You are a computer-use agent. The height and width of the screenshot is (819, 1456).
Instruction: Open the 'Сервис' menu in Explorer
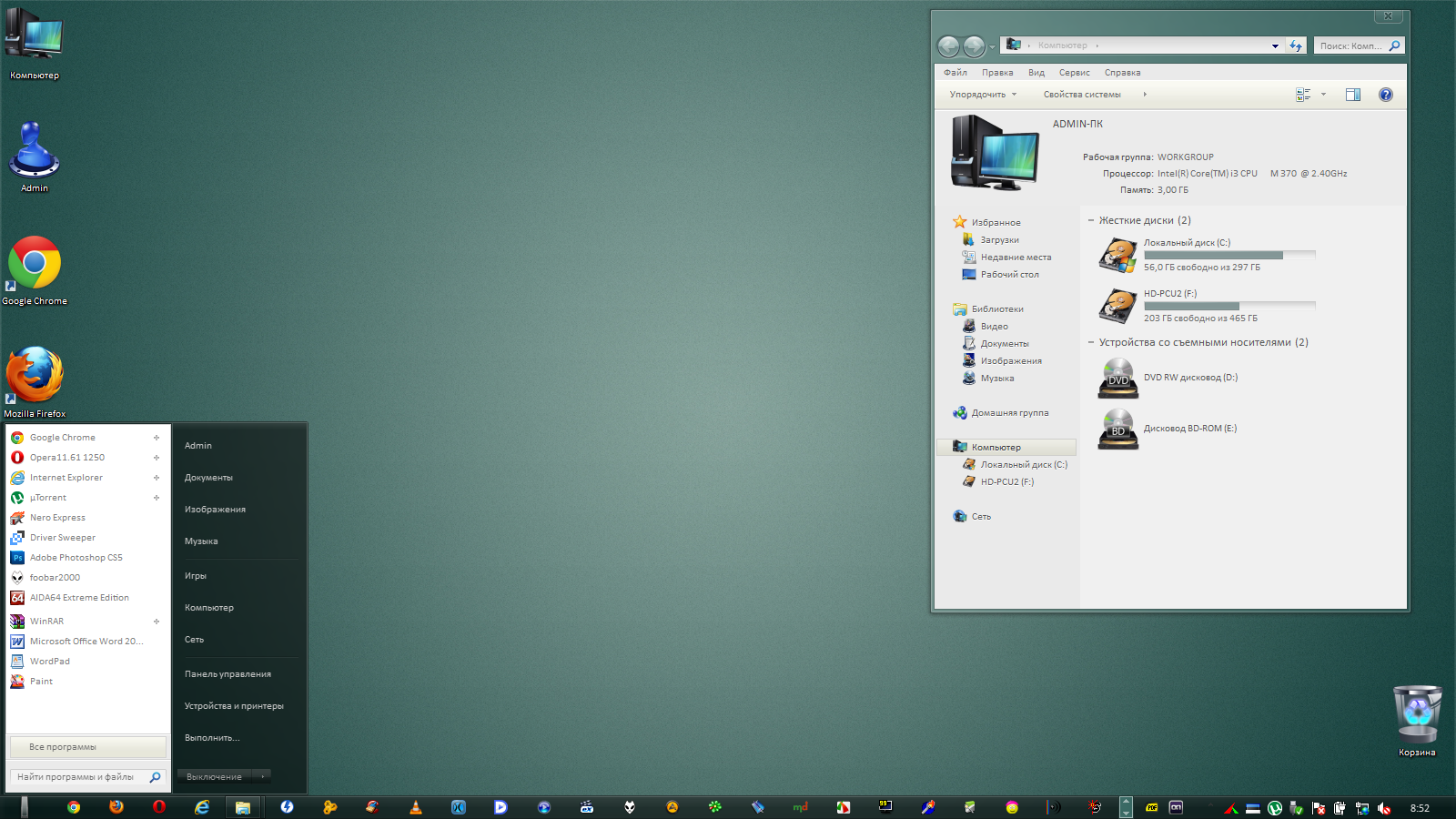point(1074,73)
